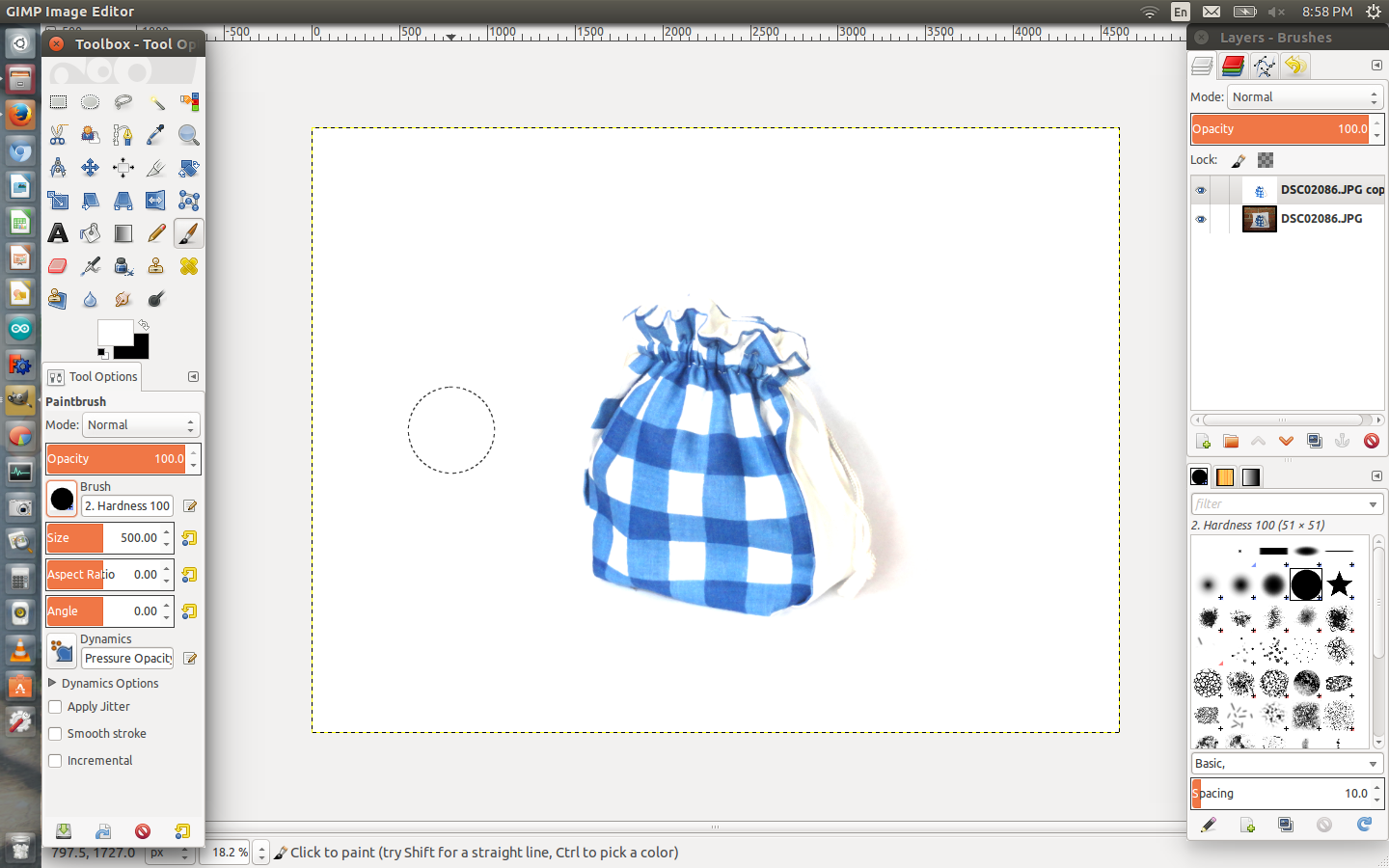Hide the DSC02086.JPG layer
The width and height of the screenshot is (1389, 868).
click(x=1201, y=219)
